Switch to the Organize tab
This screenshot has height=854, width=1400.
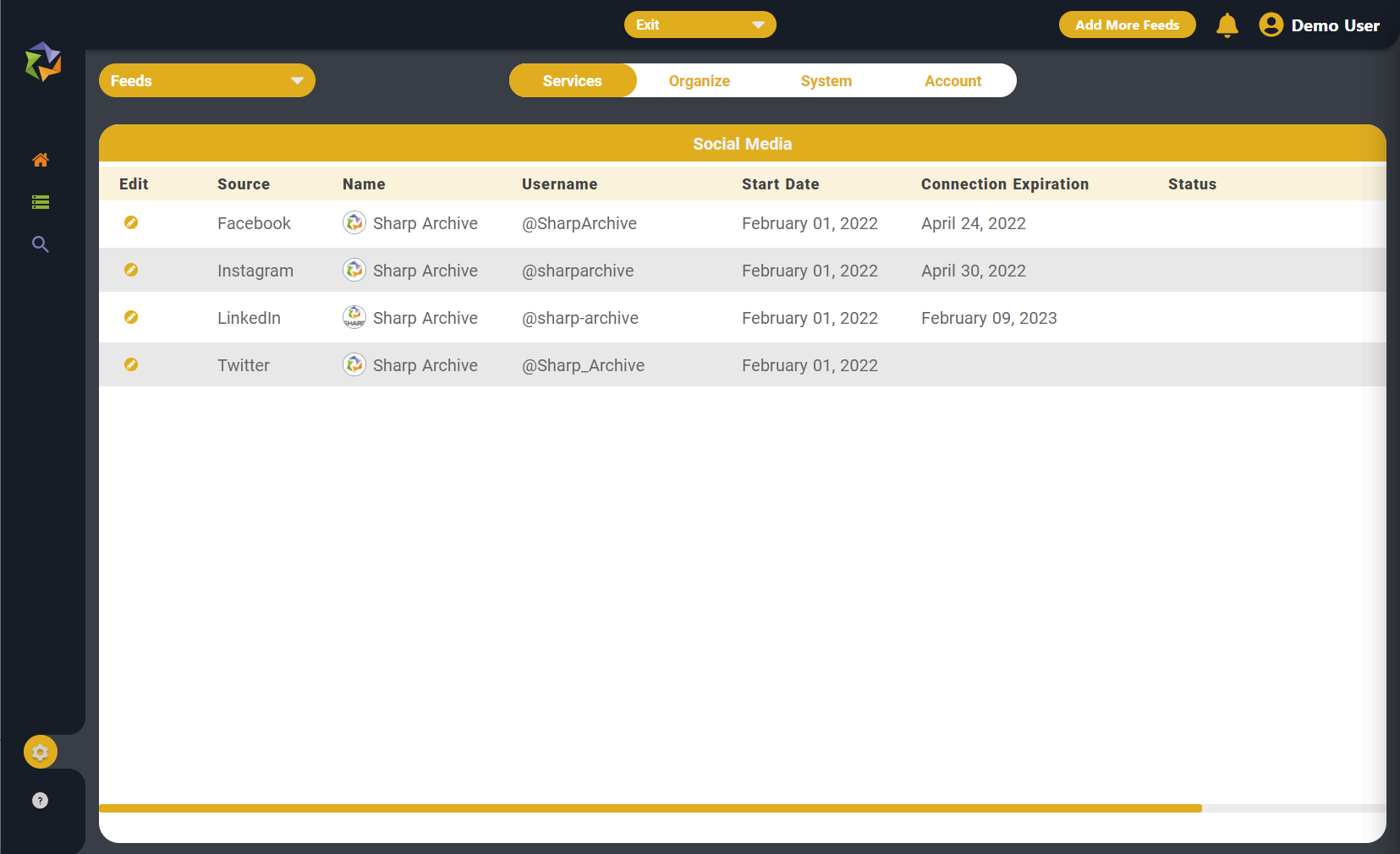[x=699, y=80]
